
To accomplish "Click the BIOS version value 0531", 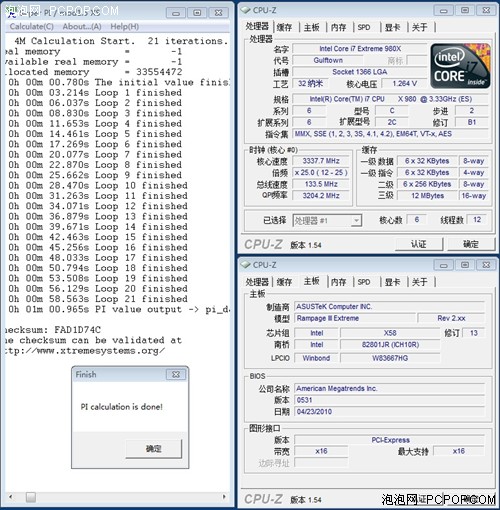I will click(x=390, y=400).
